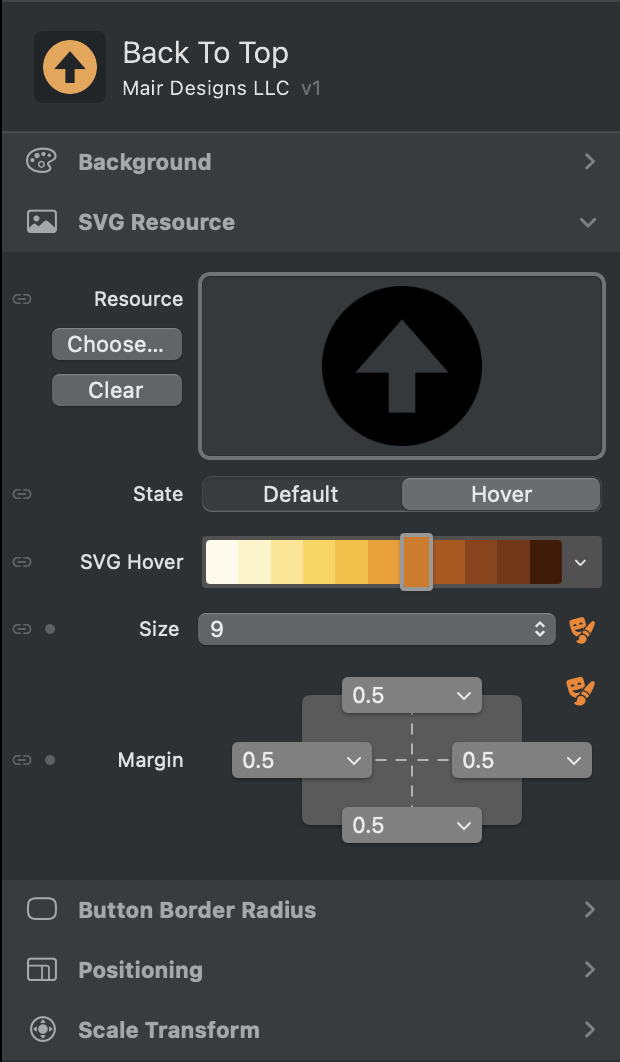Click the theater masks icon above Margin

click(x=581, y=689)
